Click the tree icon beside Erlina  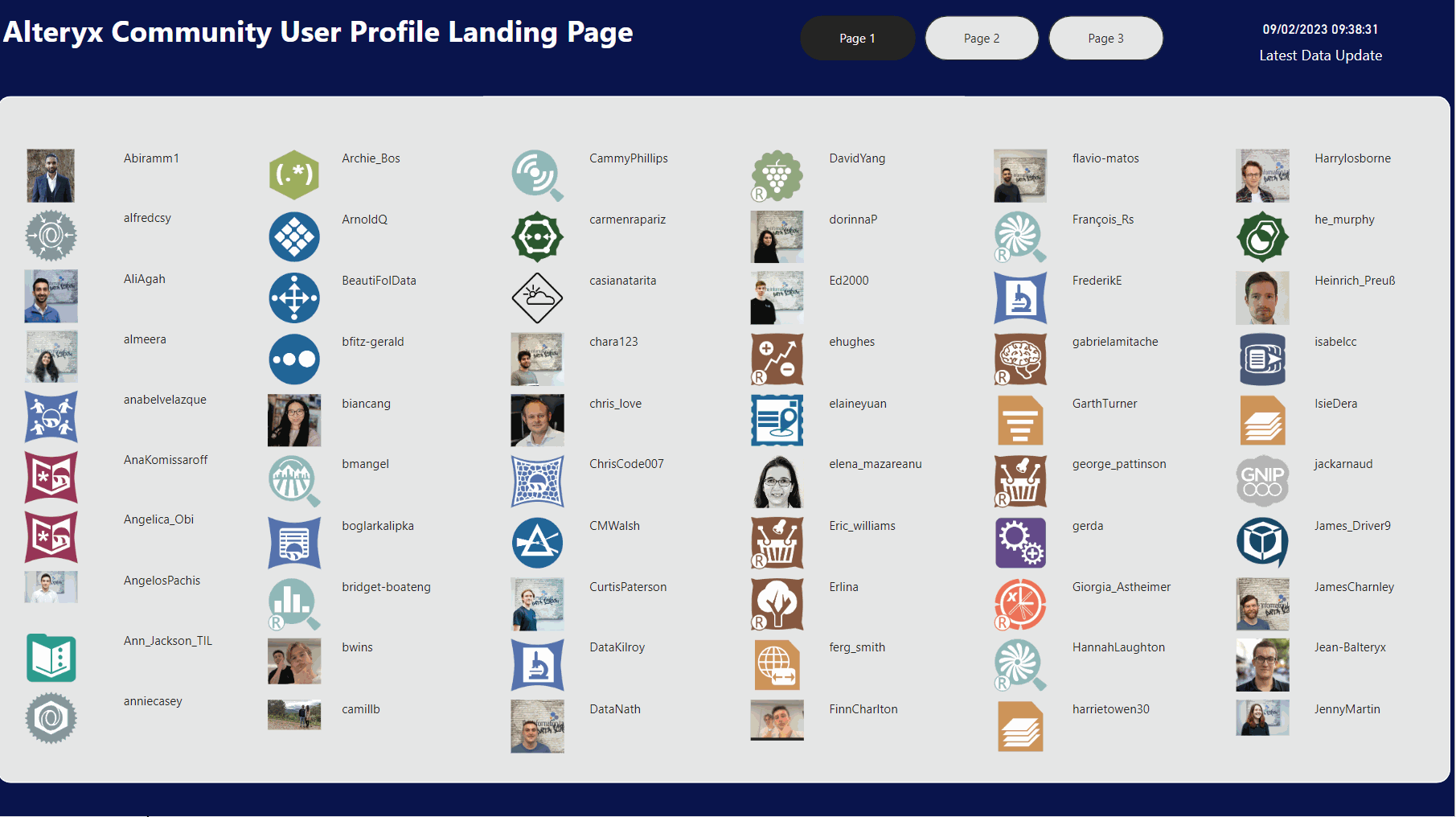777,604
